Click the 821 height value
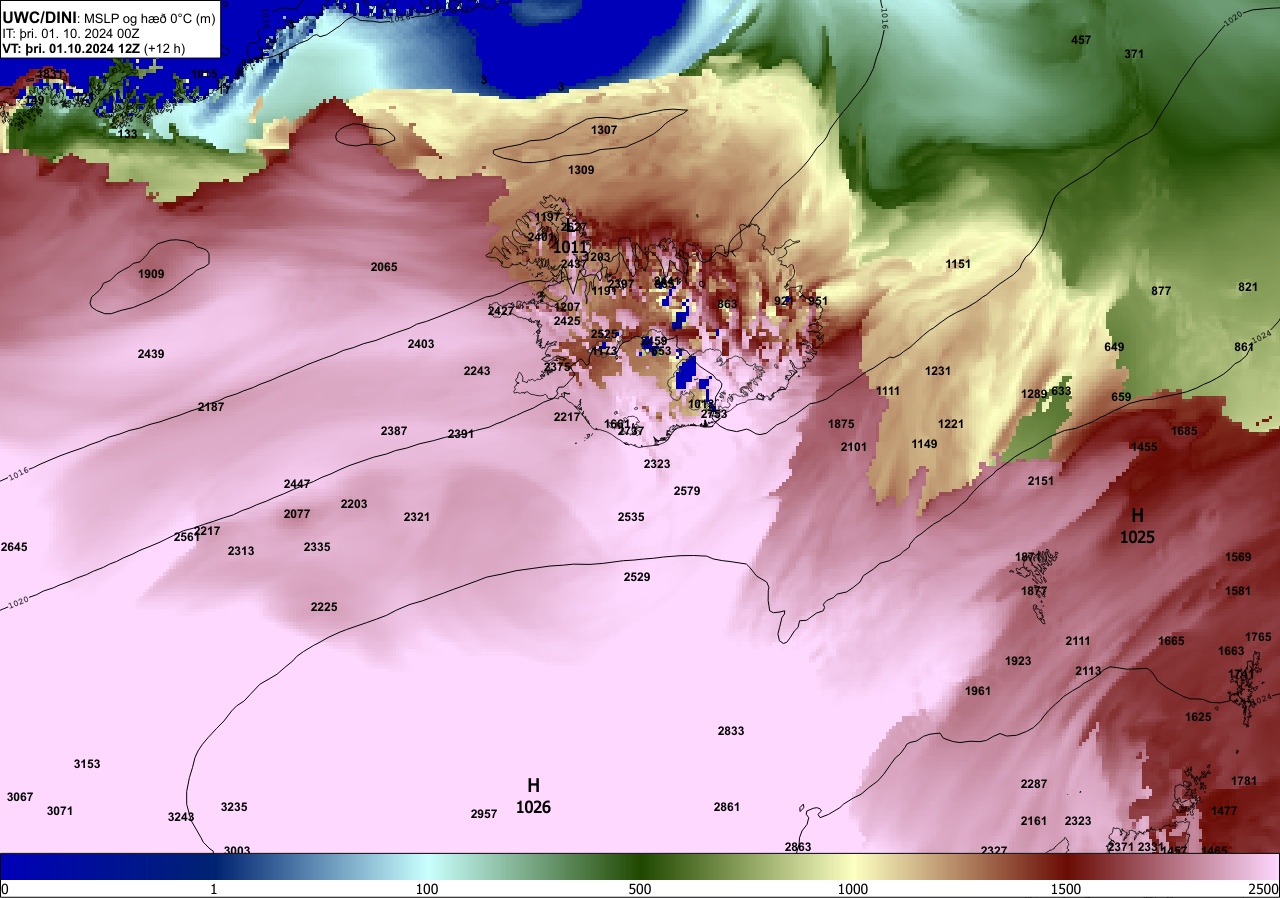This screenshot has width=1280, height=898. click(1248, 287)
